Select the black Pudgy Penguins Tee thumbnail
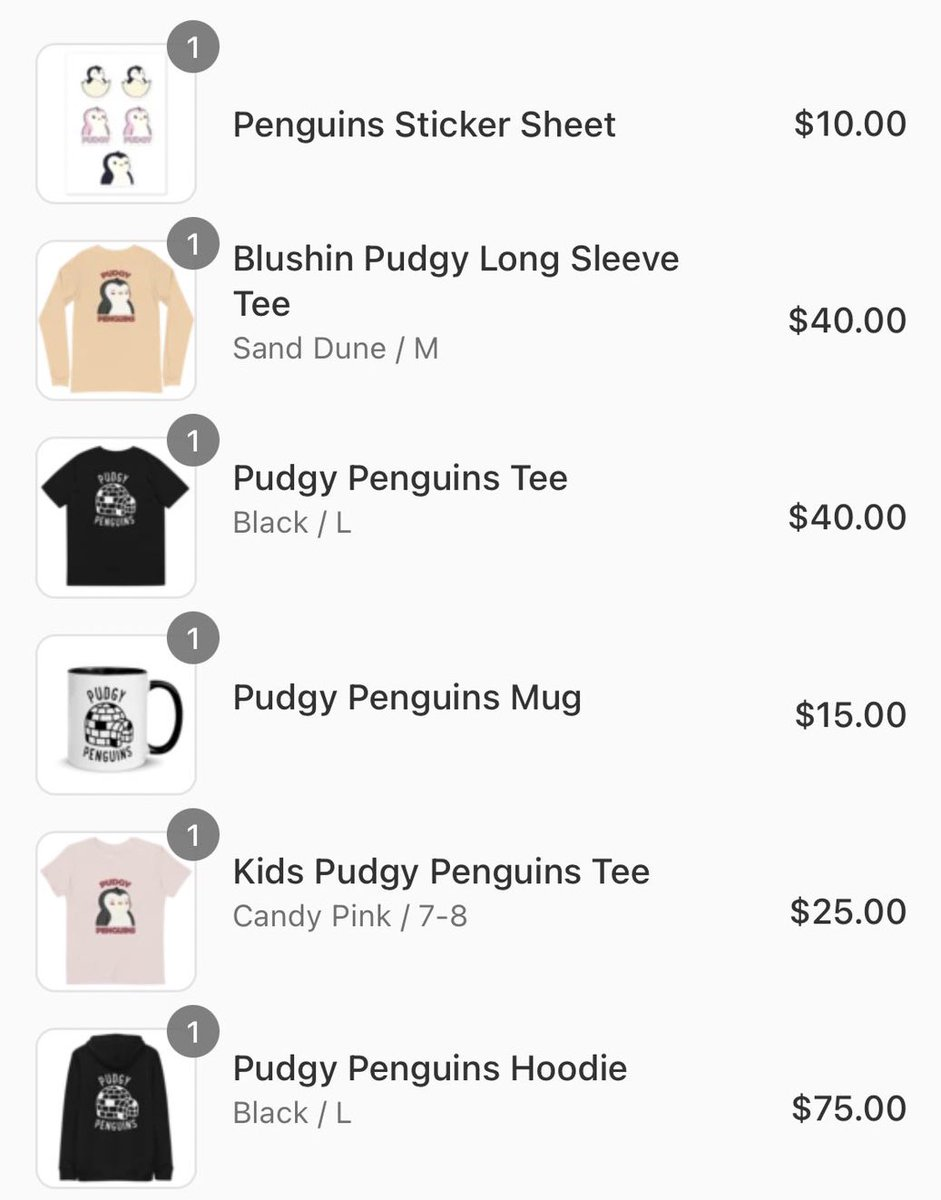The image size is (941, 1200). point(115,517)
